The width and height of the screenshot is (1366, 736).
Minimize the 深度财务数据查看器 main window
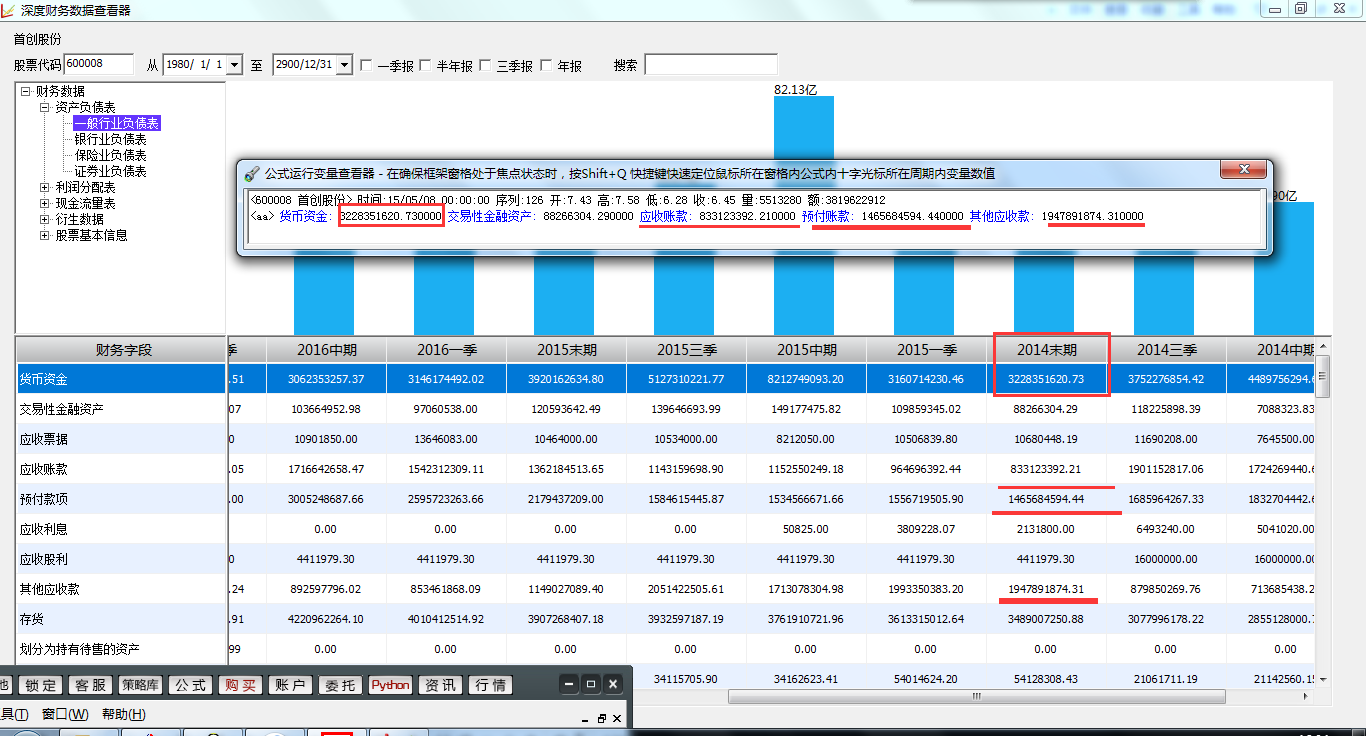point(1274,9)
